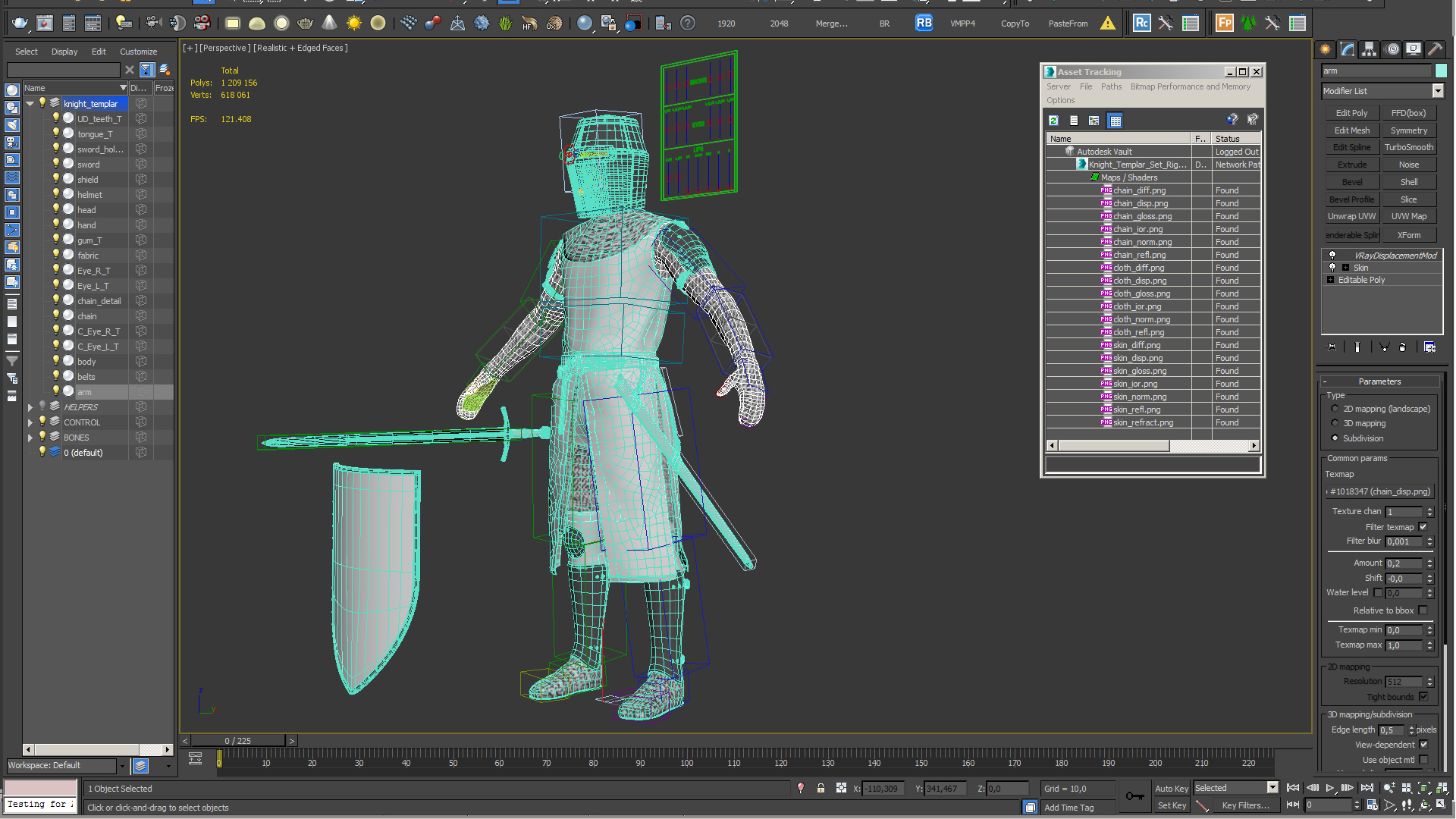
Task: Open the Modify command panel tab
Action: click(1348, 49)
